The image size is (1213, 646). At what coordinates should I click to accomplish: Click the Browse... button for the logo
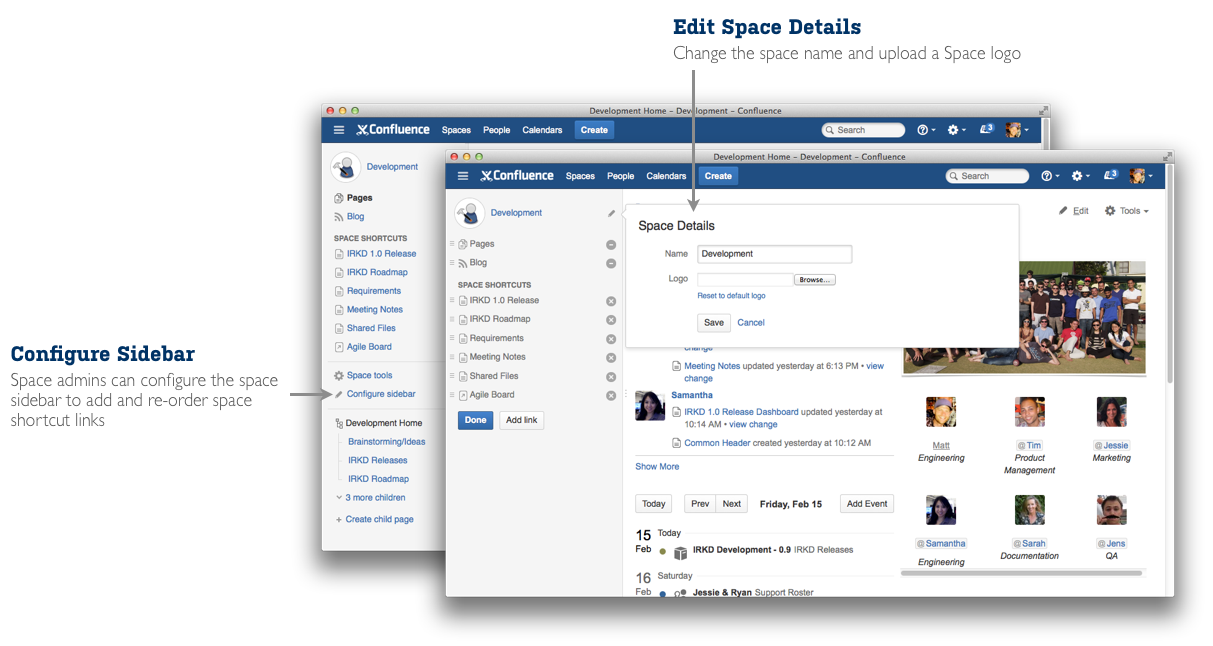pos(815,280)
